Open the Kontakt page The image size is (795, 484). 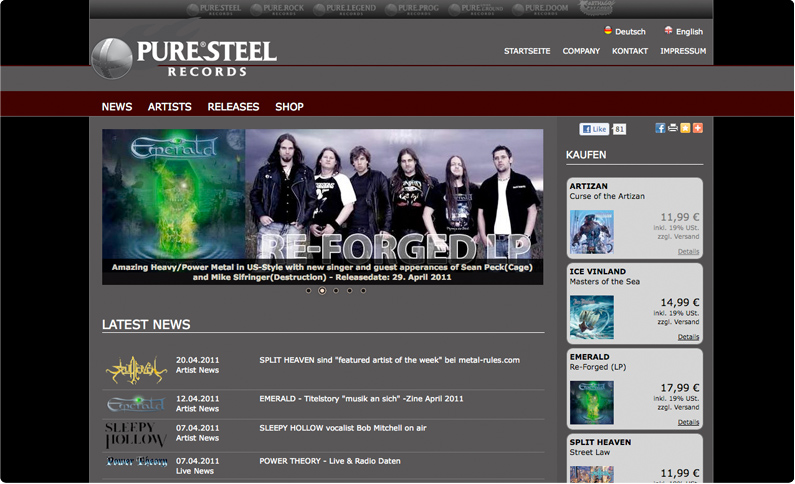tap(630, 51)
